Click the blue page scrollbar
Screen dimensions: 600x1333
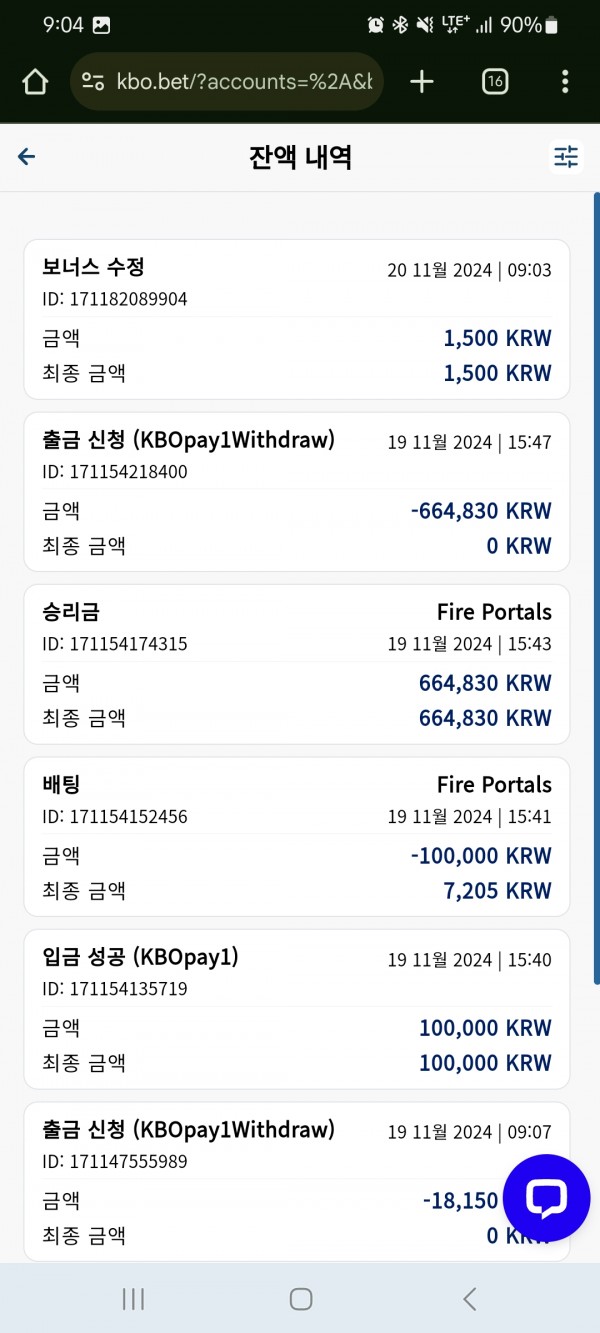[x=597, y=590]
